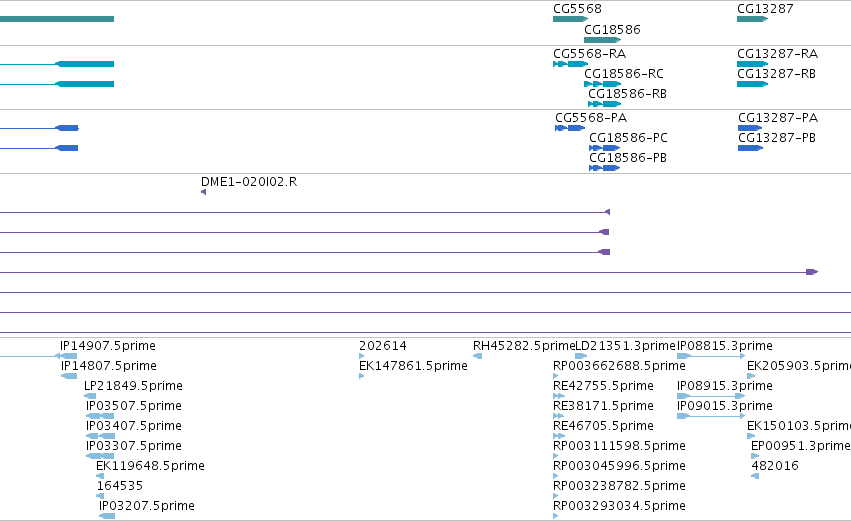Click the CG13287-RA transcript bar
This screenshot has height=521, width=851.
coord(752,64)
